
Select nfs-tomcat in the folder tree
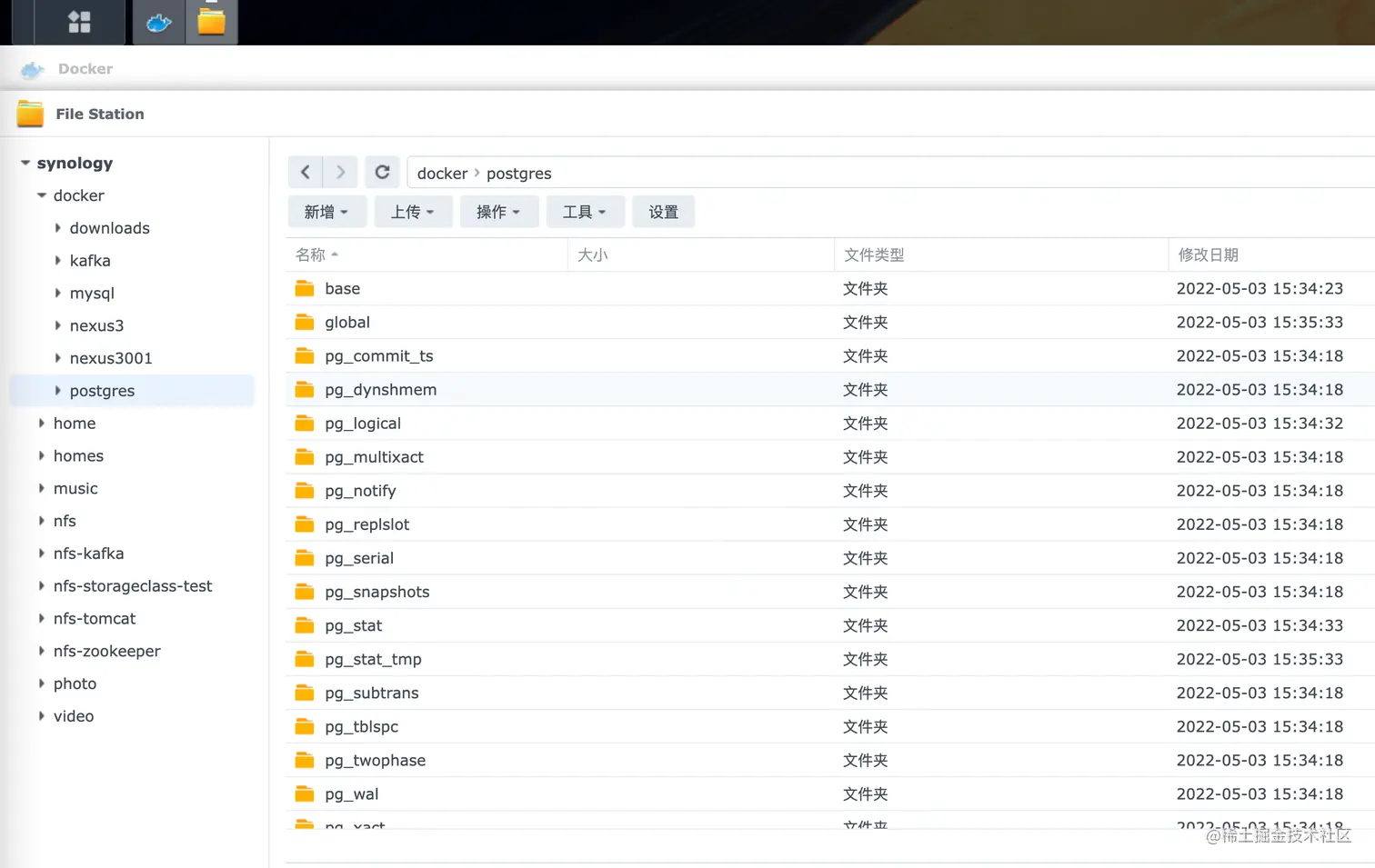tap(95, 619)
